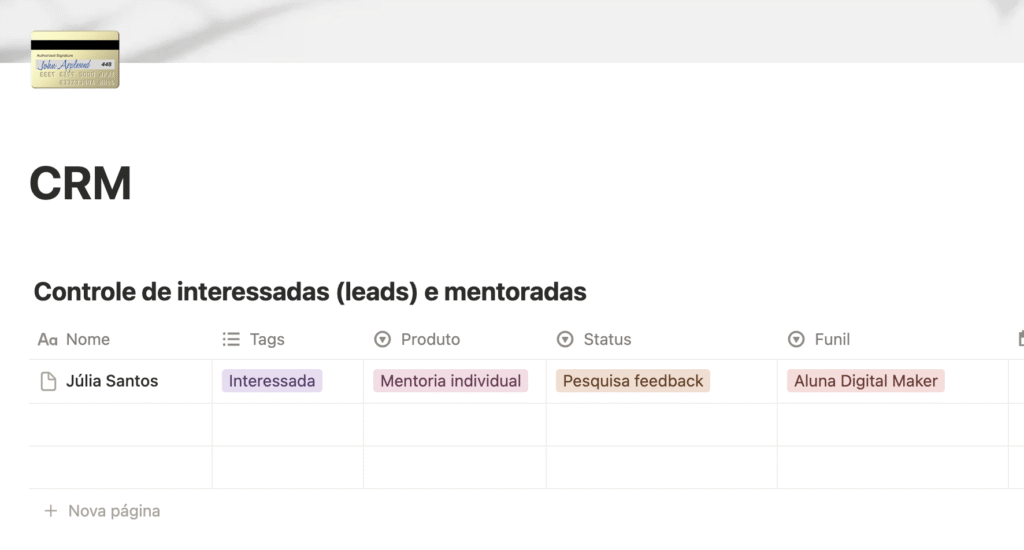
Task: Open the Tags column header options
Action: coord(267,340)
